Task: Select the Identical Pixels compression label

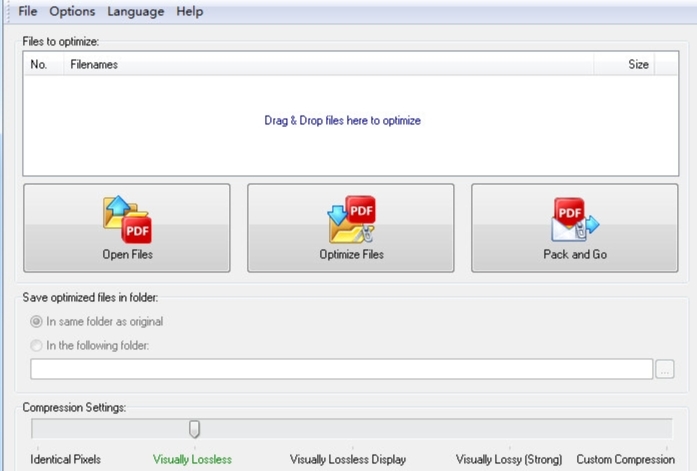Action: point(65,459)
